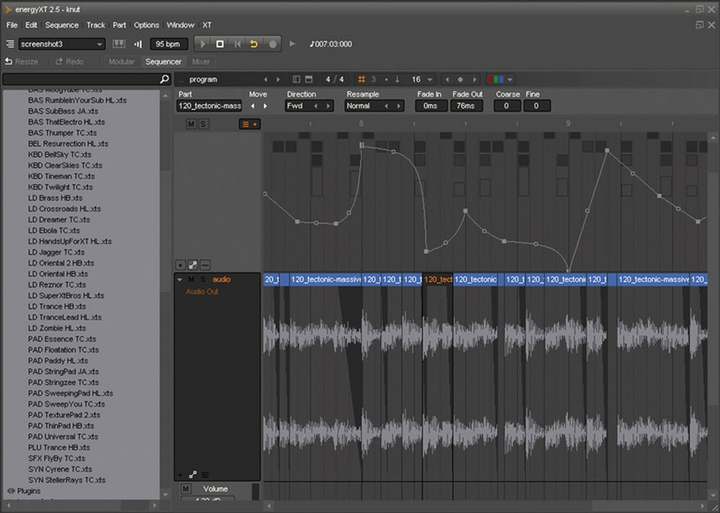Click the Fade Out 76ms field
Image resolution: width=720 pixels, height=513 pixels.
(466, 106)
